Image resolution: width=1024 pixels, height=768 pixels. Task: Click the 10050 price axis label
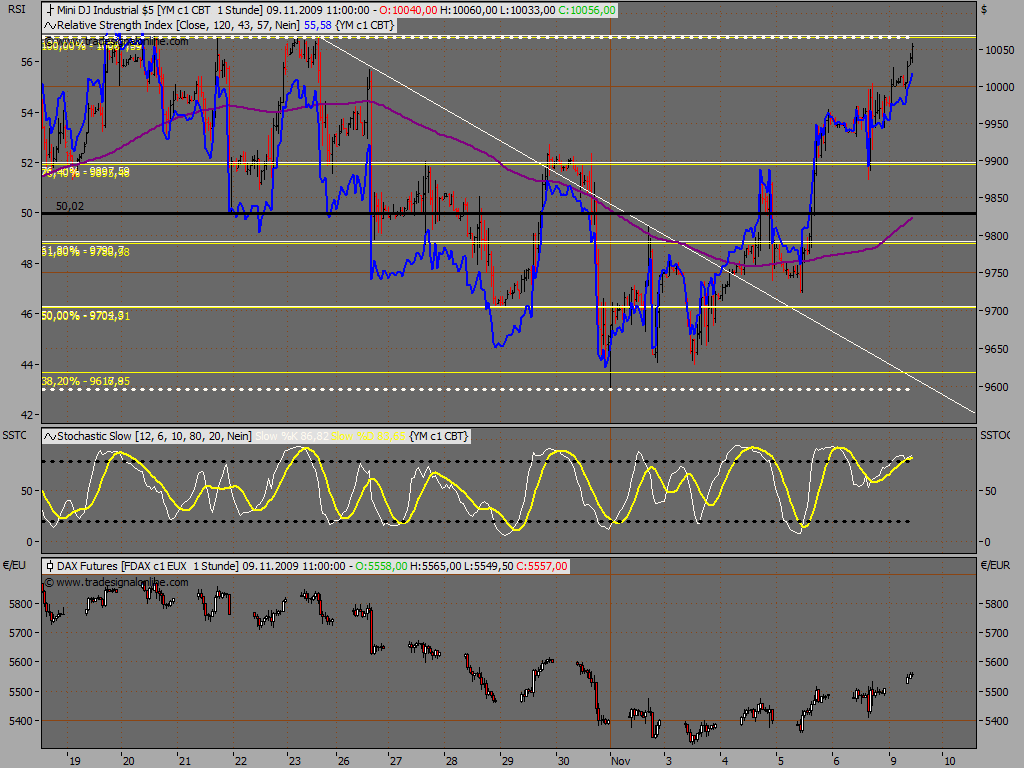click(x=1000, y=50)
